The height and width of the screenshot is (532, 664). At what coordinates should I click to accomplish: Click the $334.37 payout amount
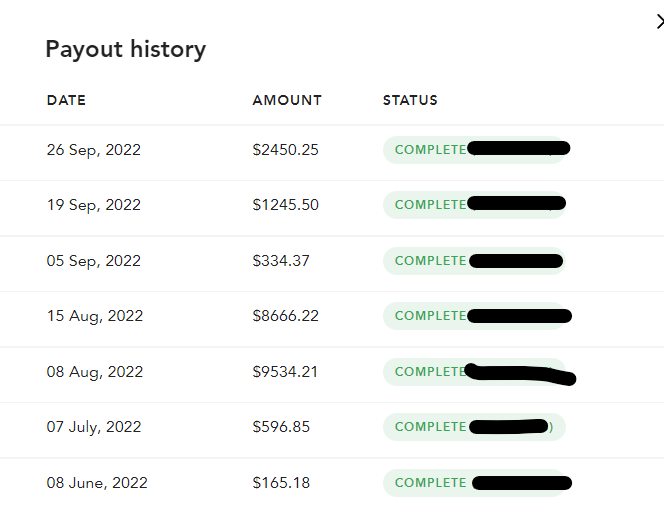tap(281, 261)
